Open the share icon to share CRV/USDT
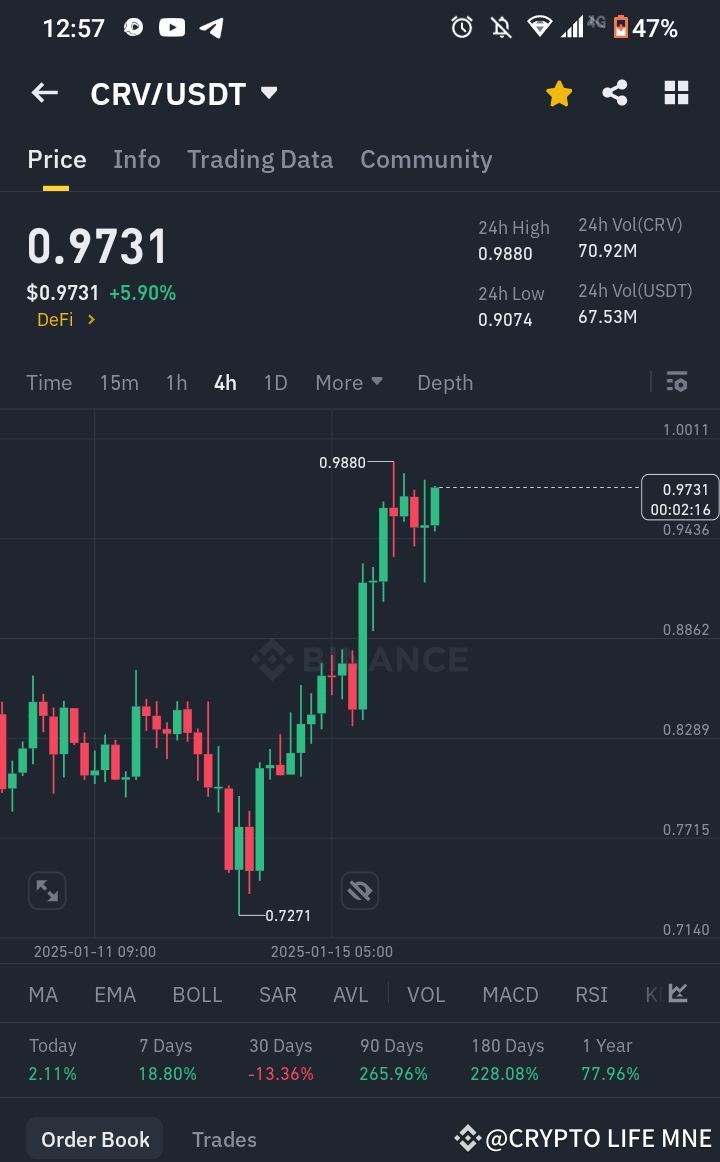 pyautogui.click(x=614, y=93)
